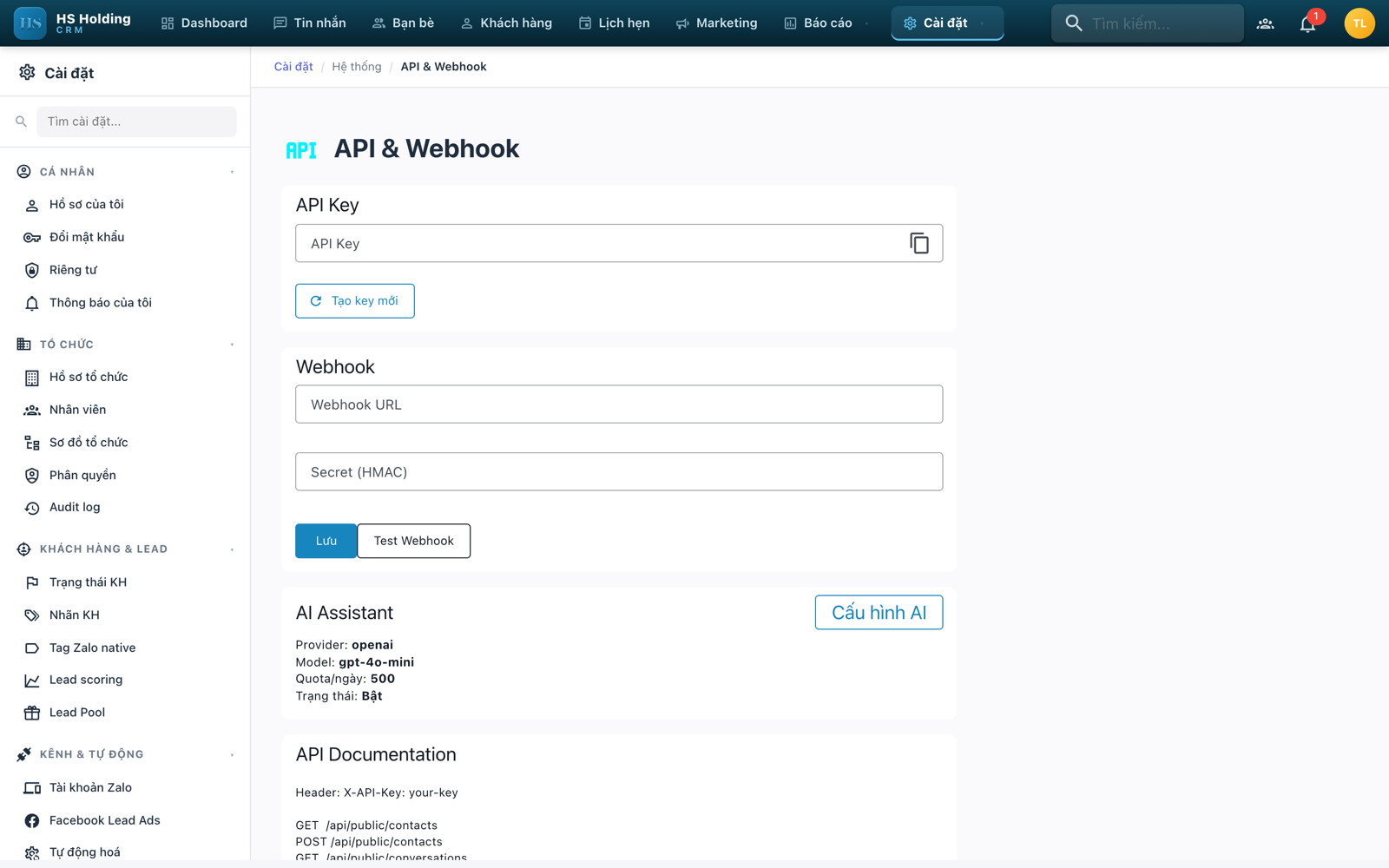Open Marketing in top nav

coord(717,23)
